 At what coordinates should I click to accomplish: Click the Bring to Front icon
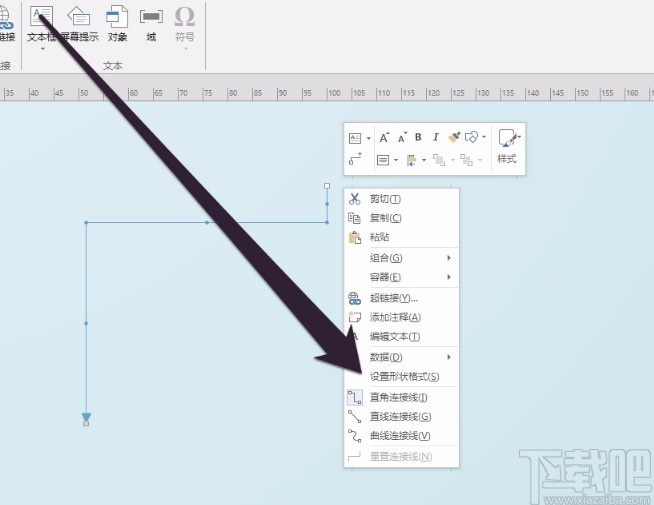coord(439,160)
